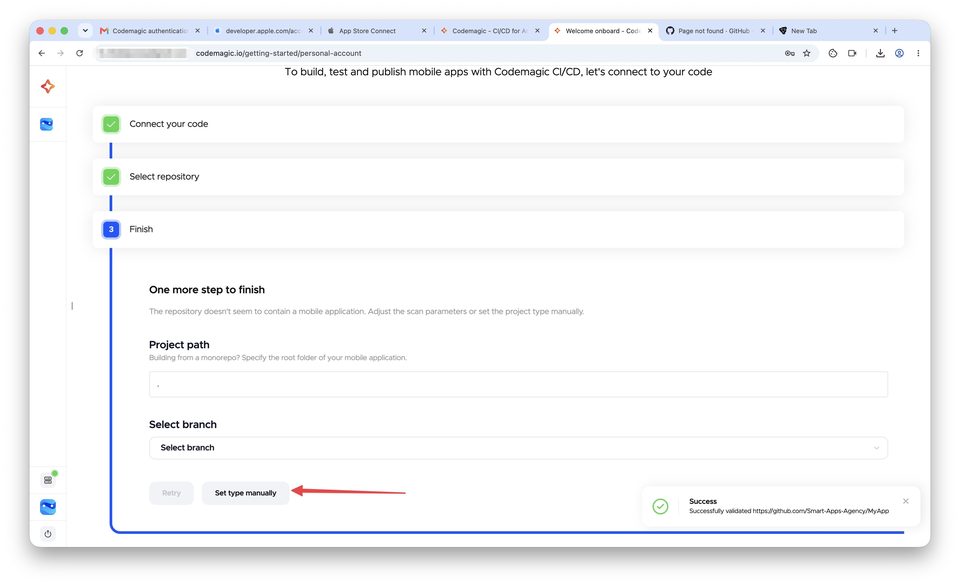Image resolution: width=960 pixels, height=586 pixels.
Task: Expand the Connect your code step
Action: (x=498, y=124)
